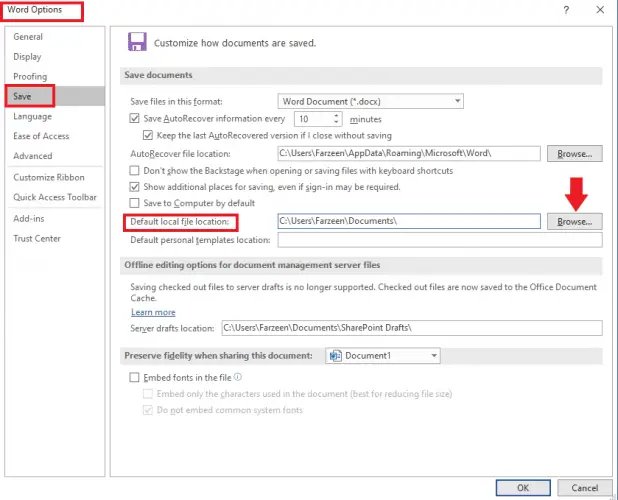Enable Embed fonts in the file

point(134,377)
